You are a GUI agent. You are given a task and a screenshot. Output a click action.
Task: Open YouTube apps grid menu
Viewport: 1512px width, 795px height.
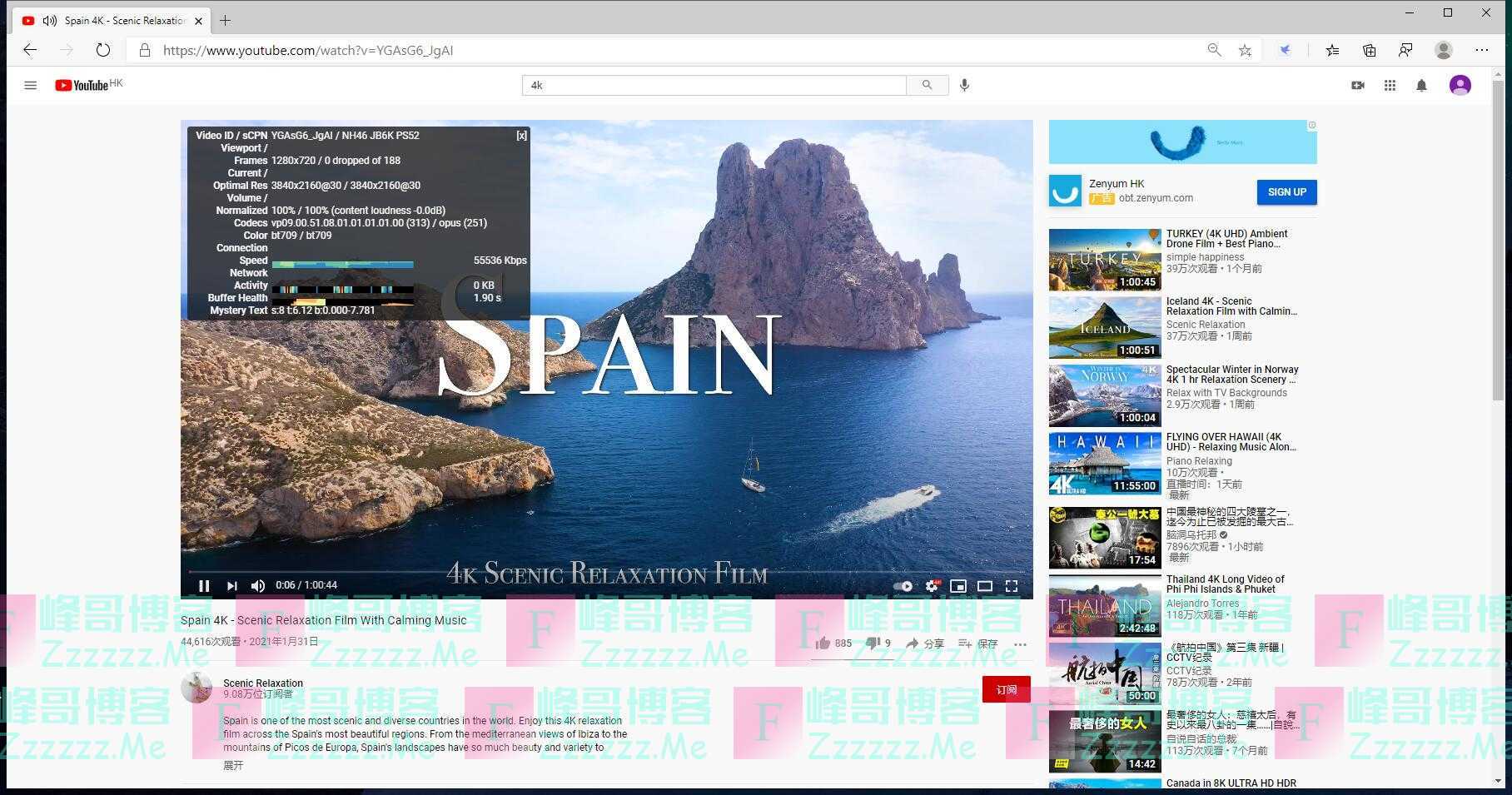pos(1390,85)
